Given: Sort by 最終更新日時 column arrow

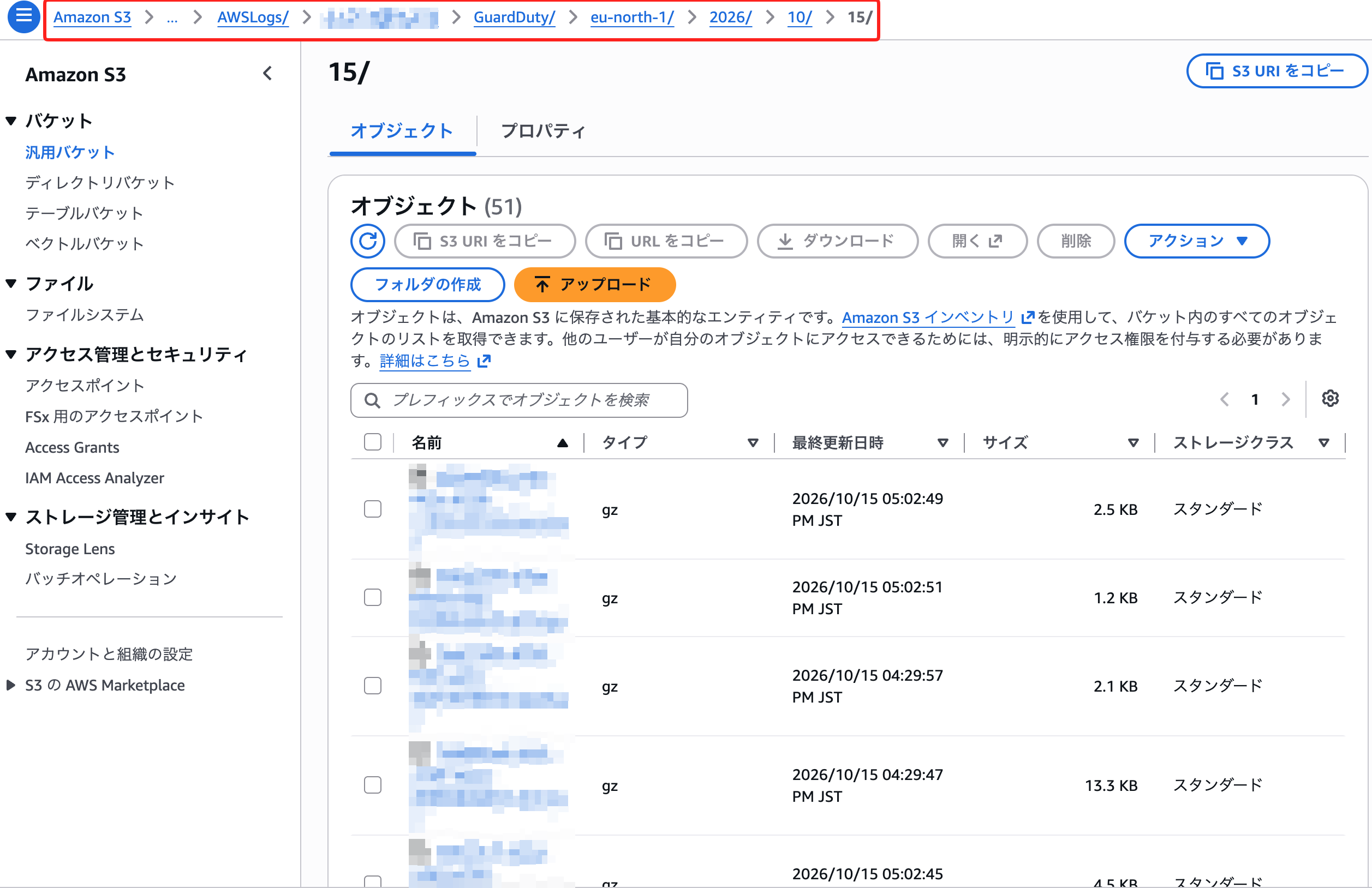Looking at the screenshot, I should point(943,443).
